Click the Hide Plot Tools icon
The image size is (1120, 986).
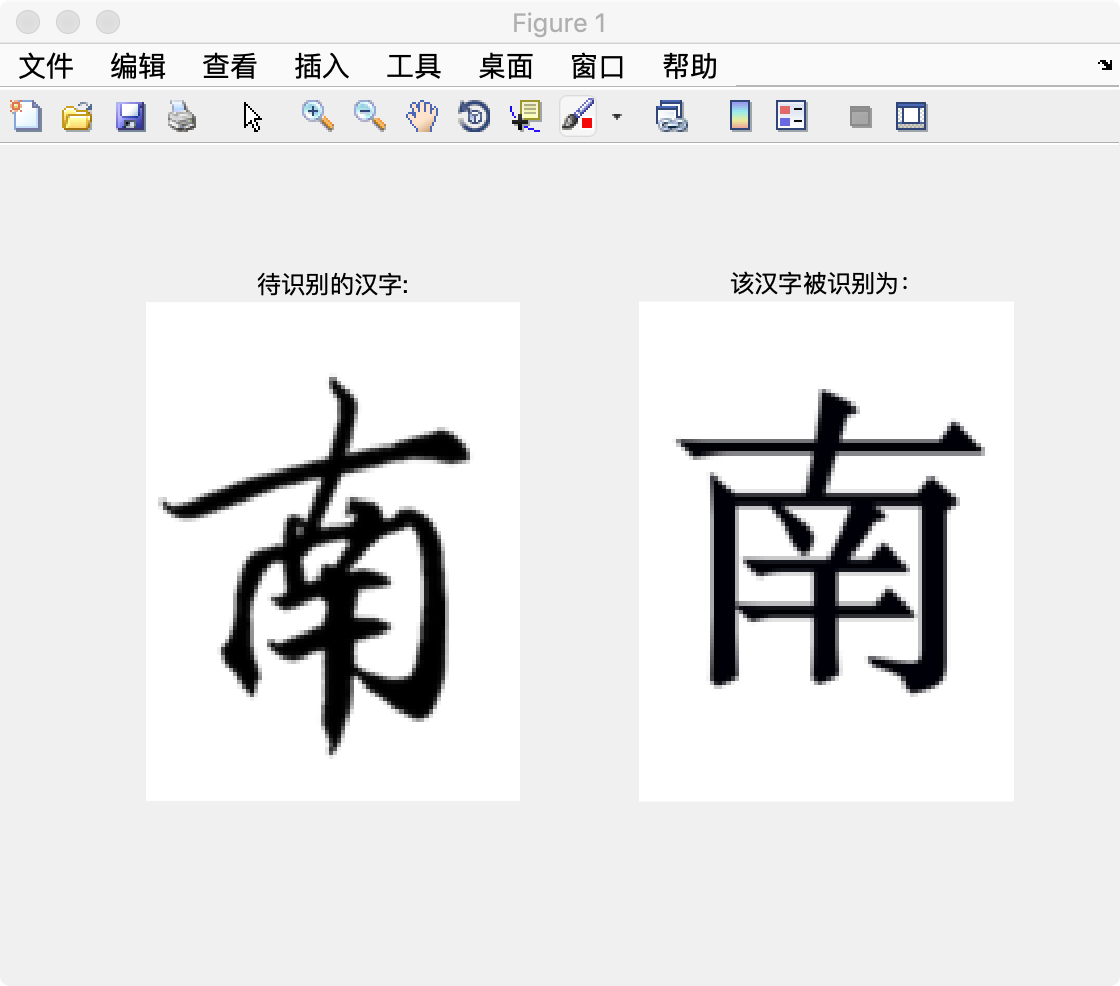(861, 117)
